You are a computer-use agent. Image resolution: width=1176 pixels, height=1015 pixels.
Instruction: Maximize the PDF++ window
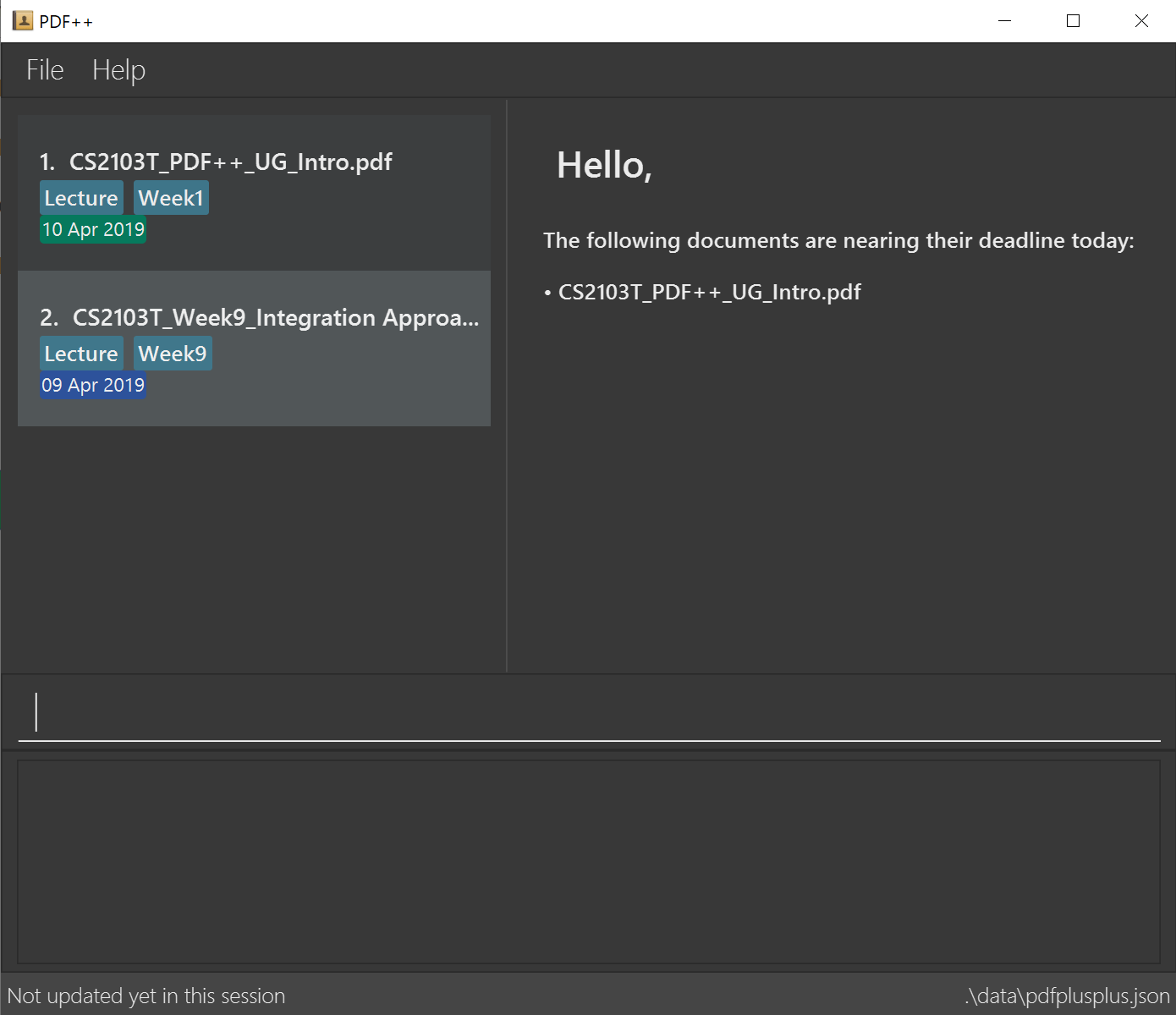coord(1073,21)
